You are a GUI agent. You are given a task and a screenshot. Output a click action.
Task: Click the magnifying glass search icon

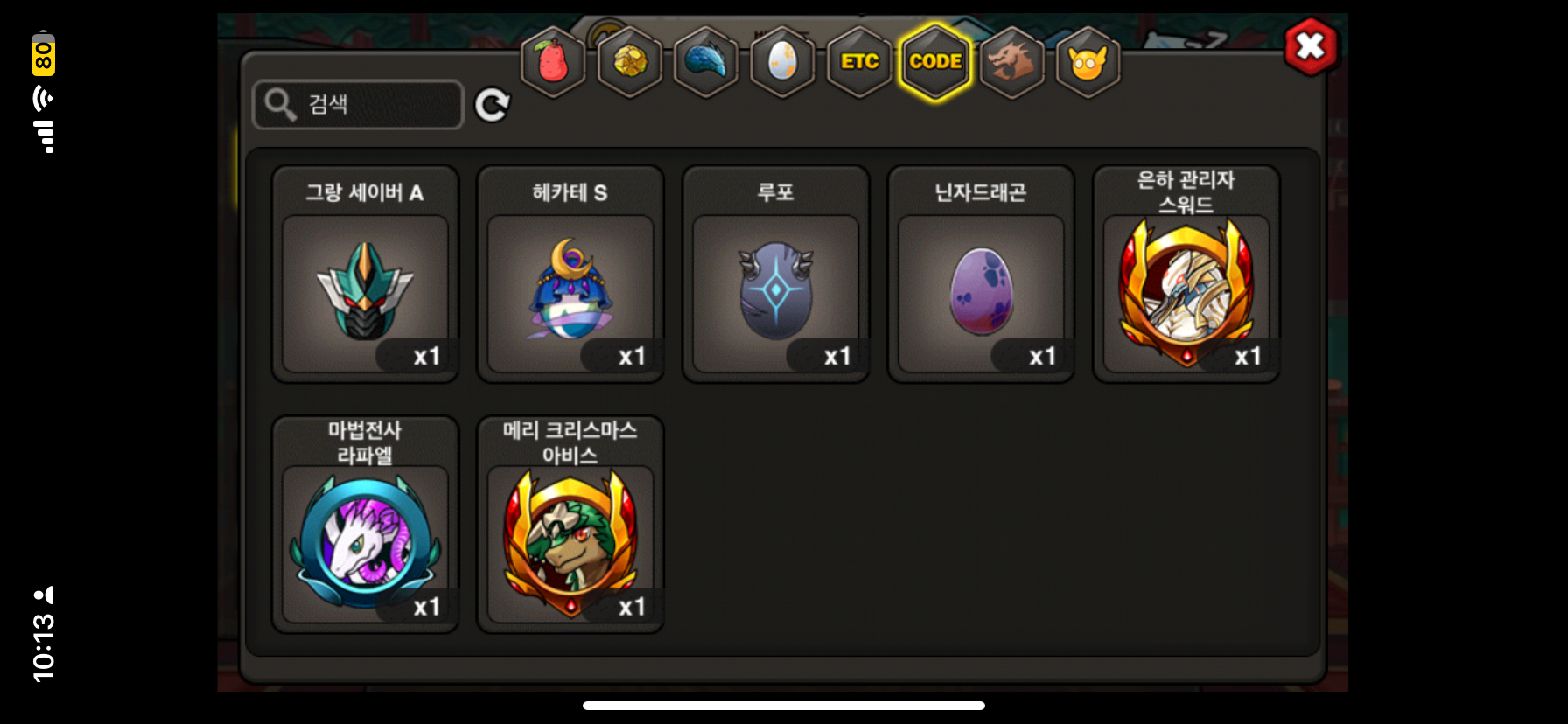pos(280,105)
